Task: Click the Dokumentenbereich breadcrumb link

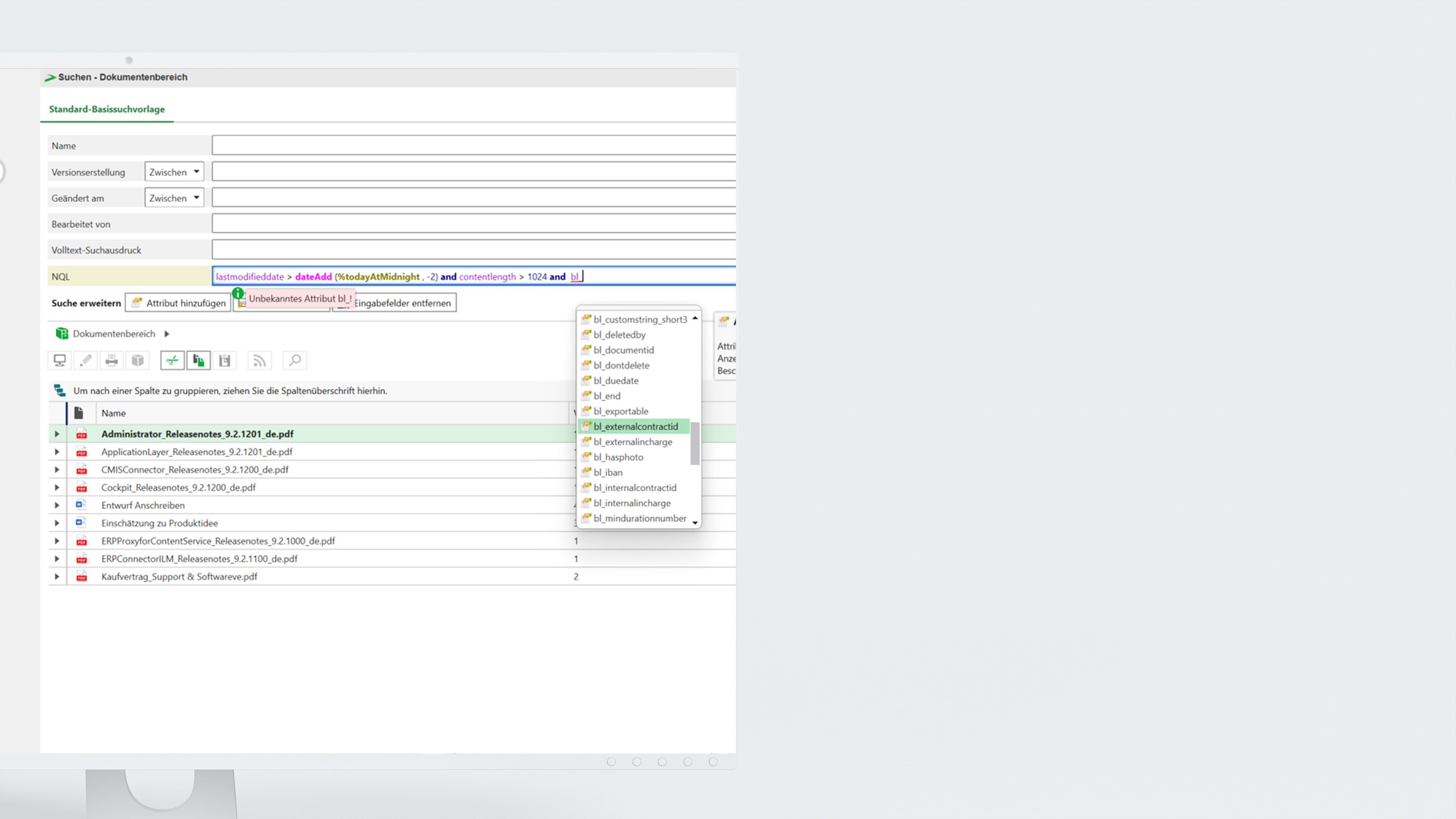Action: tap(114, 334)
